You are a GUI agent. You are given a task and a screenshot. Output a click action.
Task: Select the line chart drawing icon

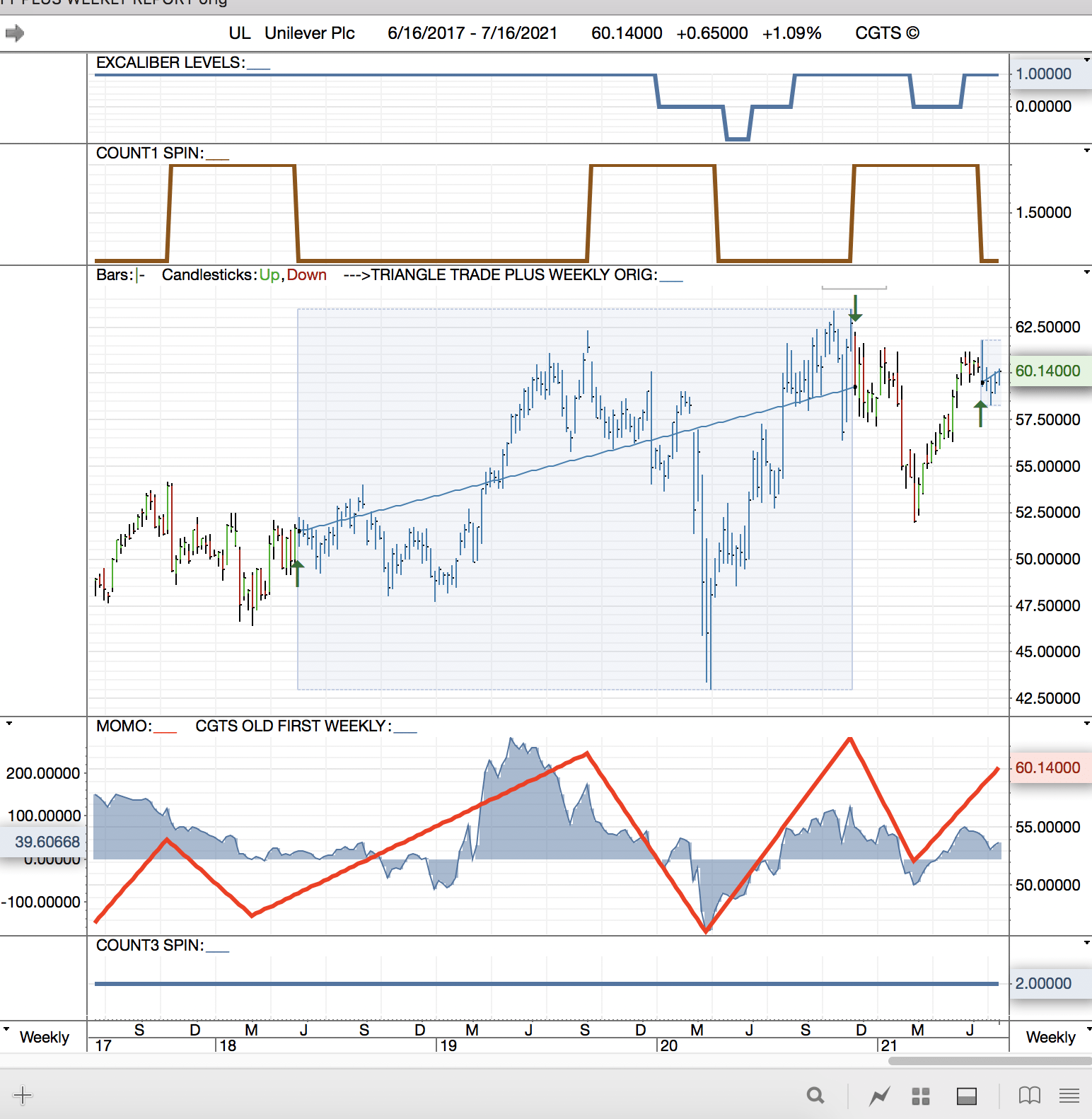point(879,1096)
